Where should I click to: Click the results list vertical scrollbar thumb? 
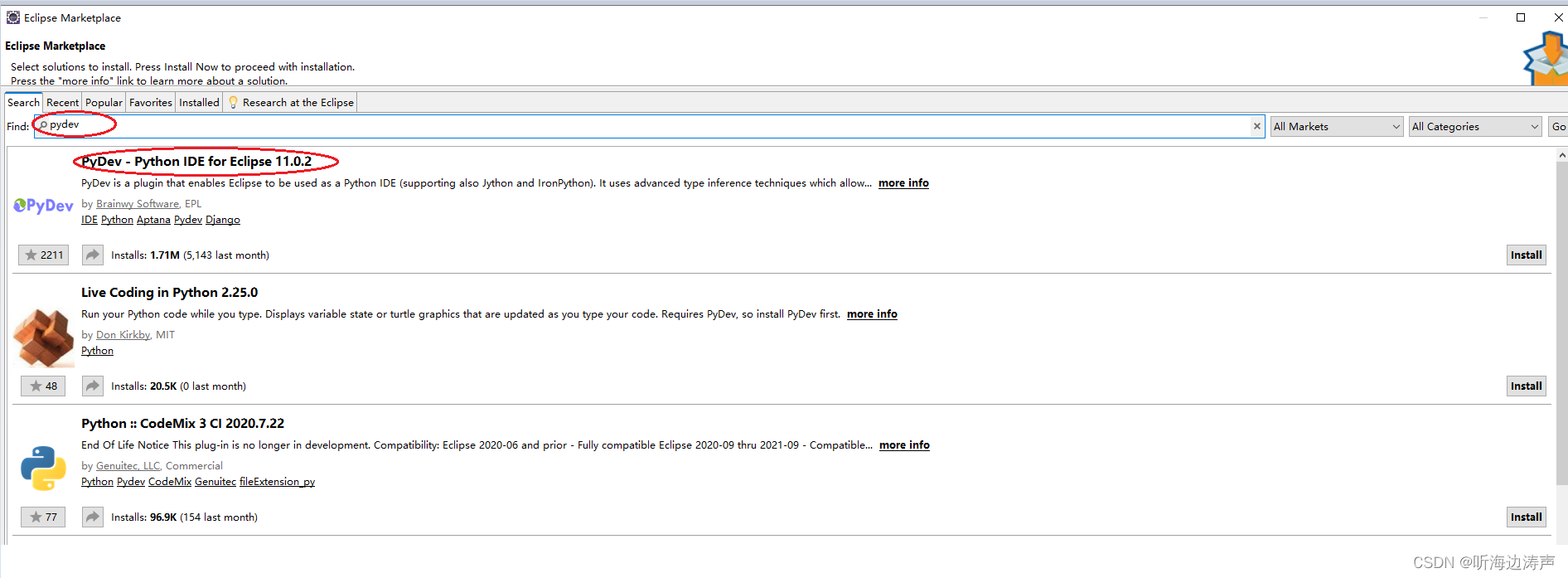[x=1561, y=323]
